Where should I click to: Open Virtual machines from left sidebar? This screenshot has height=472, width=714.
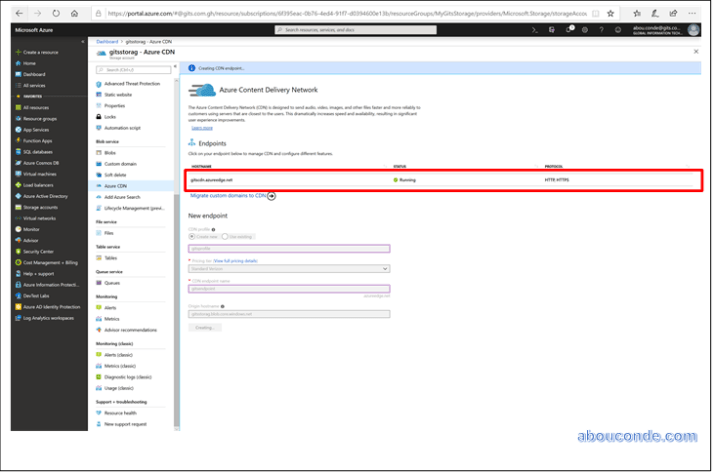pos(42,173)
